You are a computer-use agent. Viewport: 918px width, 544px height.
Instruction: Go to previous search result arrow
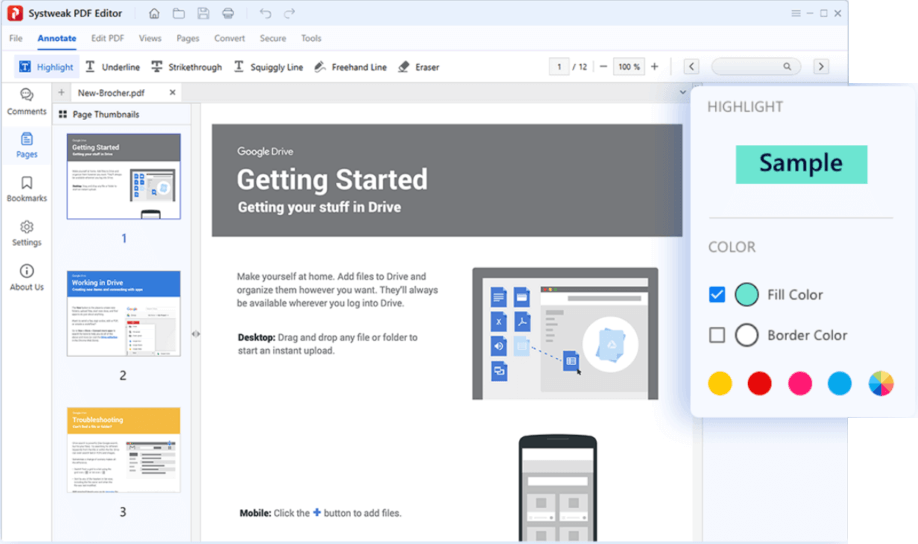691,67
